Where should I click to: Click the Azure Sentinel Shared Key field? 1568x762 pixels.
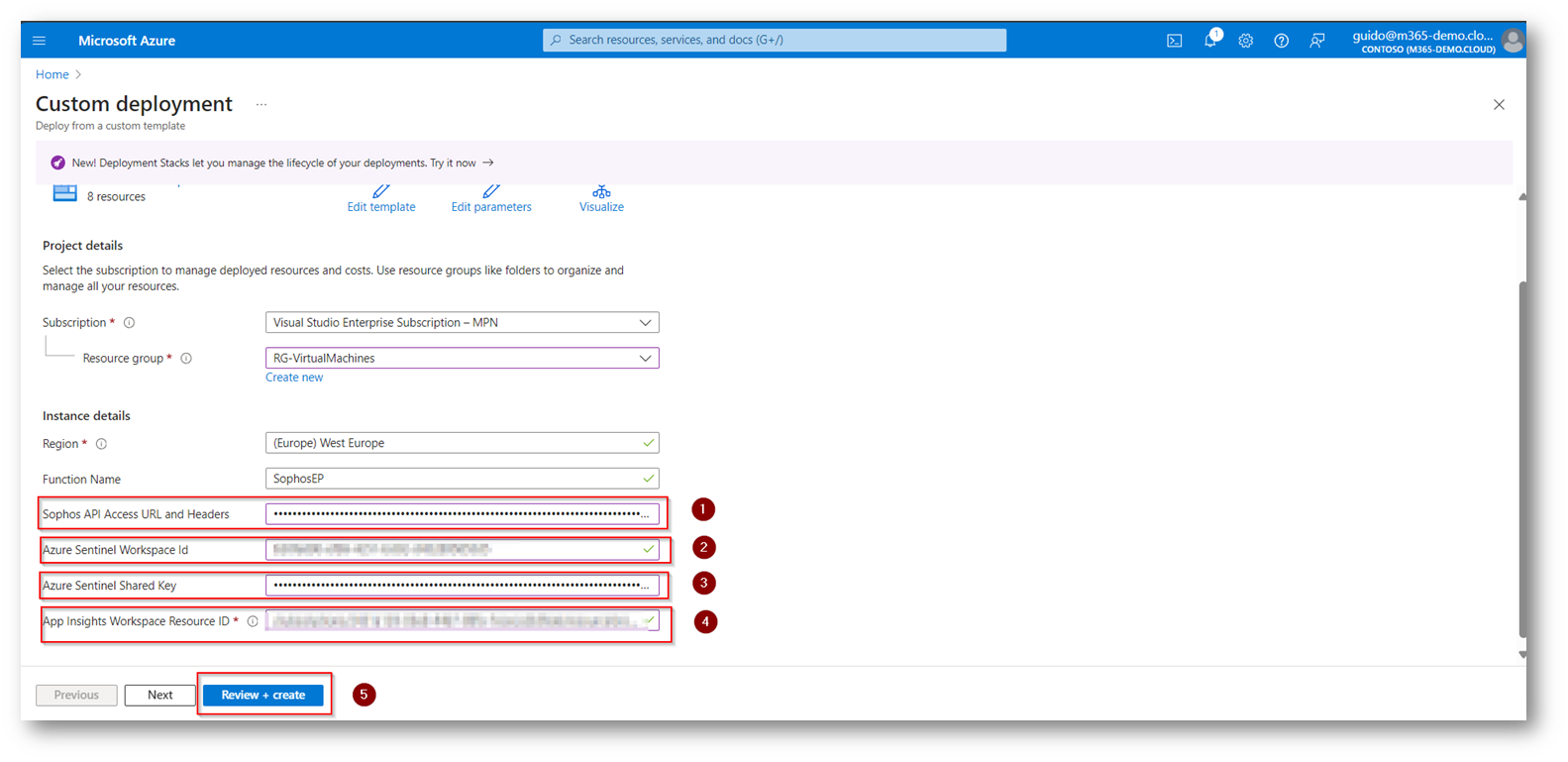[x=462, y=586]
